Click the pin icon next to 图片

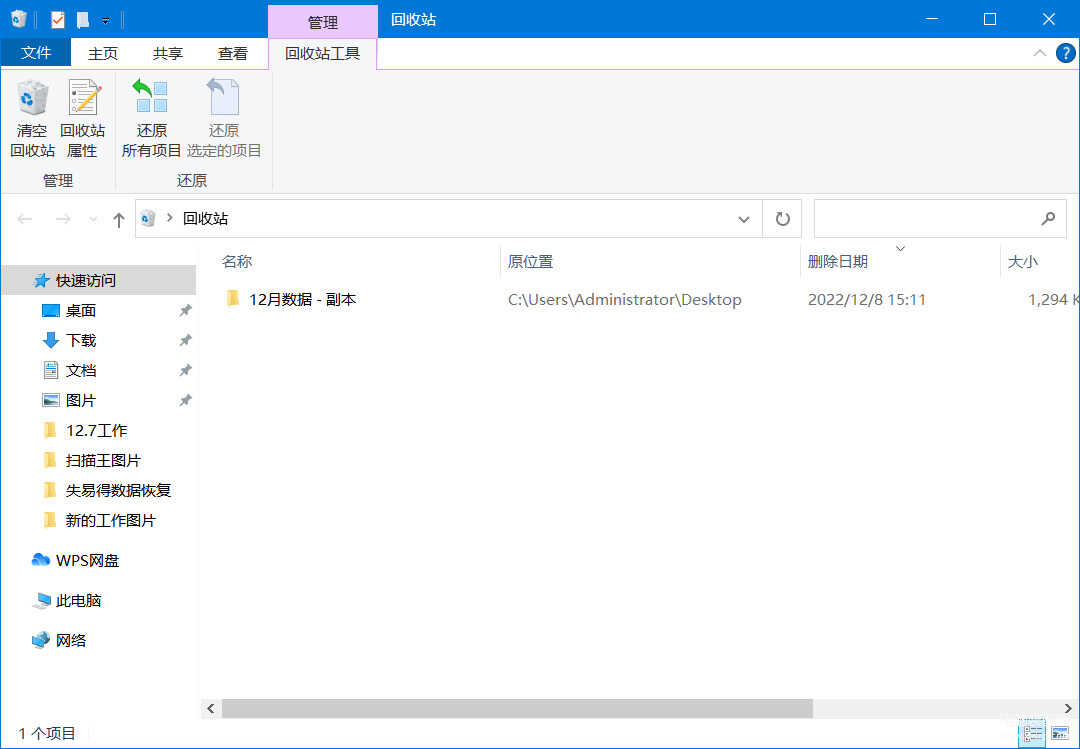click(x=185, y=400)
